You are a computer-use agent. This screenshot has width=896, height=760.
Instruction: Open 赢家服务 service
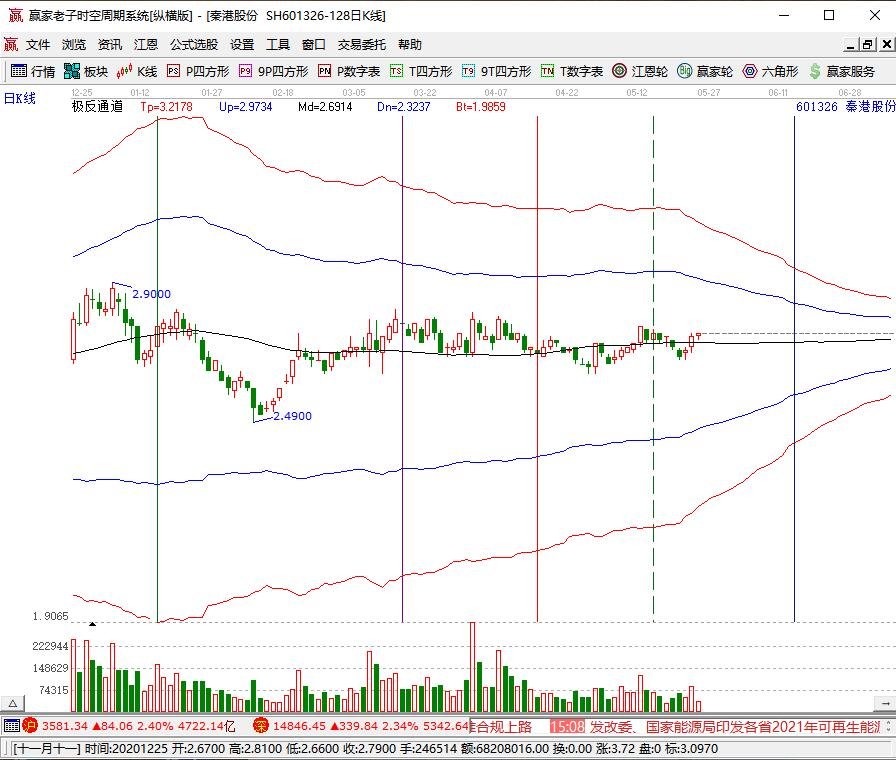[842, 71]
